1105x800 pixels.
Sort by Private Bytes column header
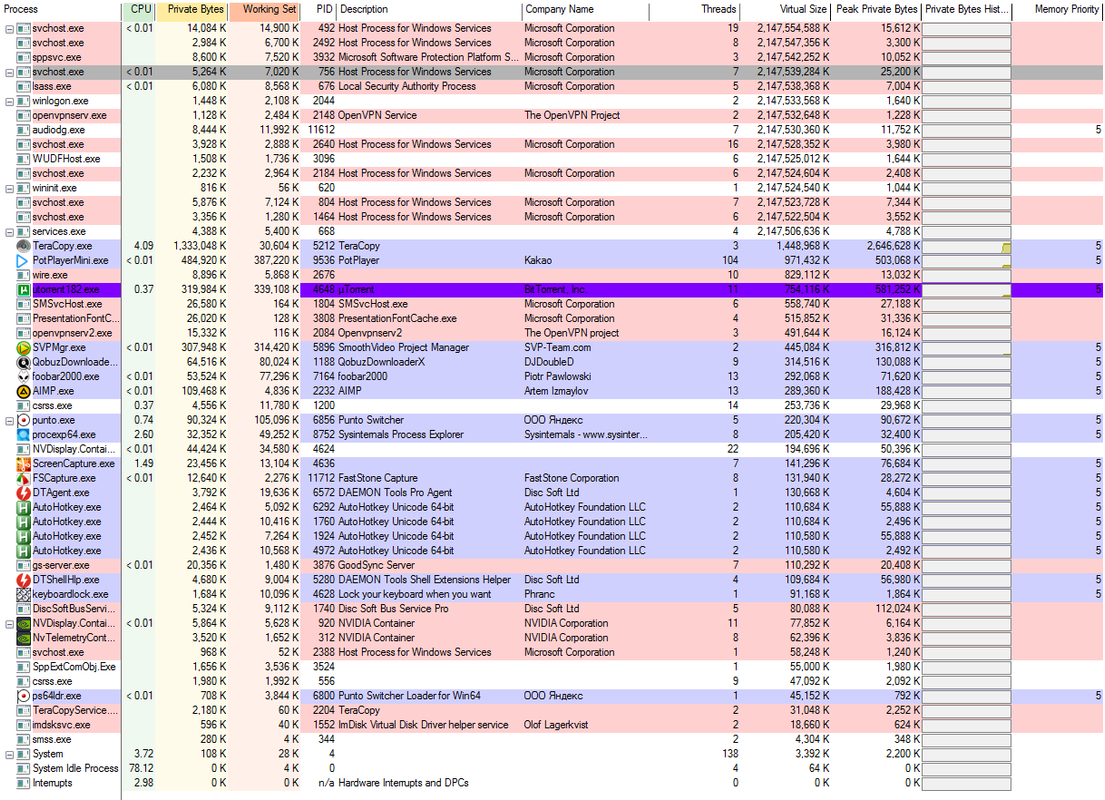[x=191, y=10]
